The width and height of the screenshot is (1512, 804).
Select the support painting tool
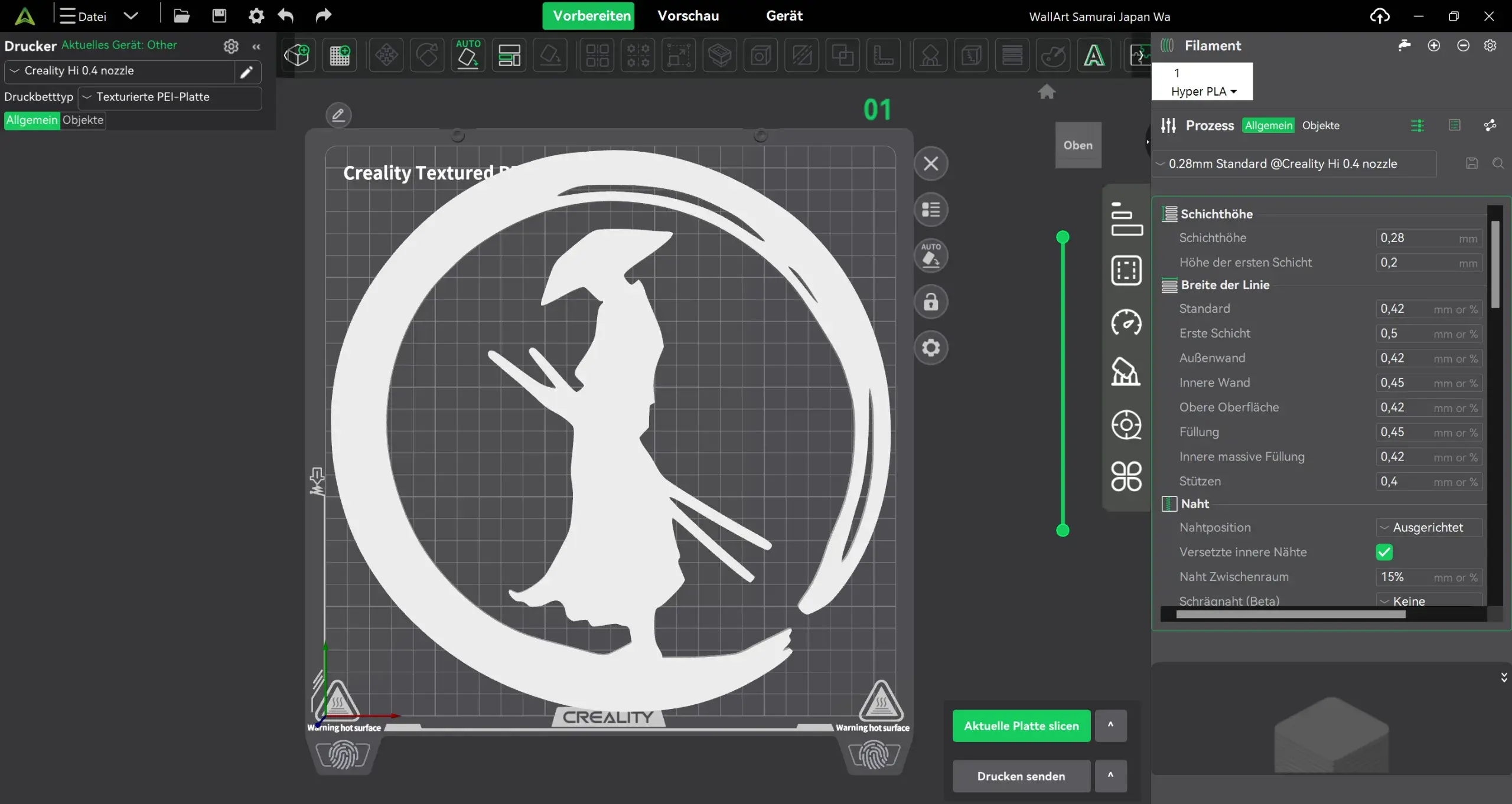click(930, 55)
